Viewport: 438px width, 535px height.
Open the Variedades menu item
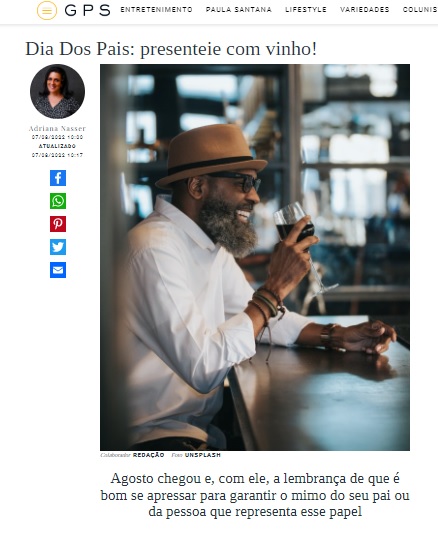tap(365, 10)
